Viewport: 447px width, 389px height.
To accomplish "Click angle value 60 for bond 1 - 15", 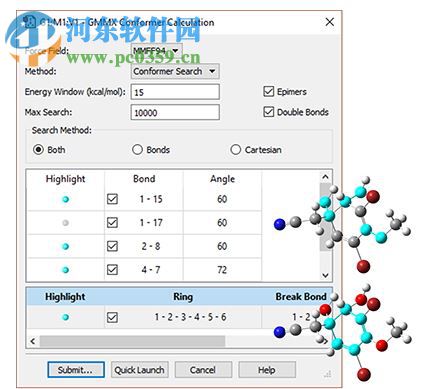I will pos(222,199).
